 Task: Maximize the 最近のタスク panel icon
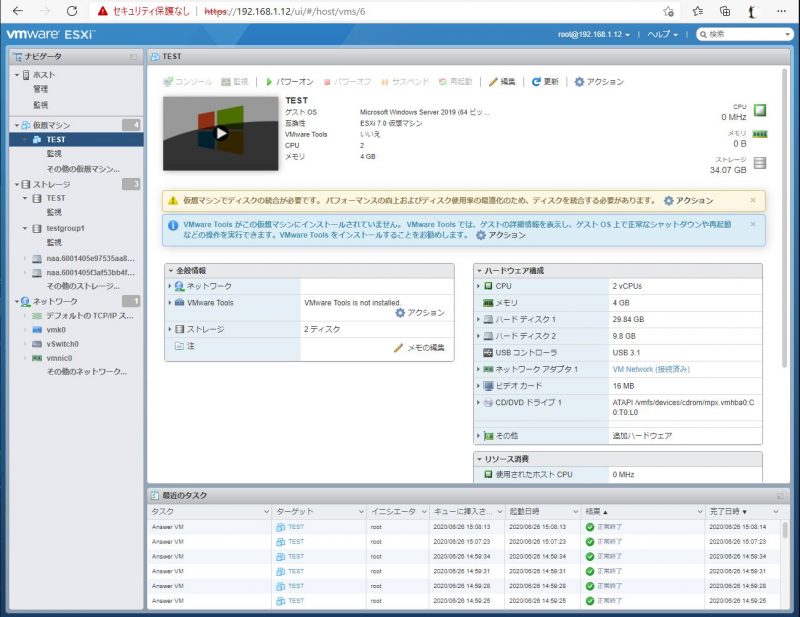coord(780,496)
